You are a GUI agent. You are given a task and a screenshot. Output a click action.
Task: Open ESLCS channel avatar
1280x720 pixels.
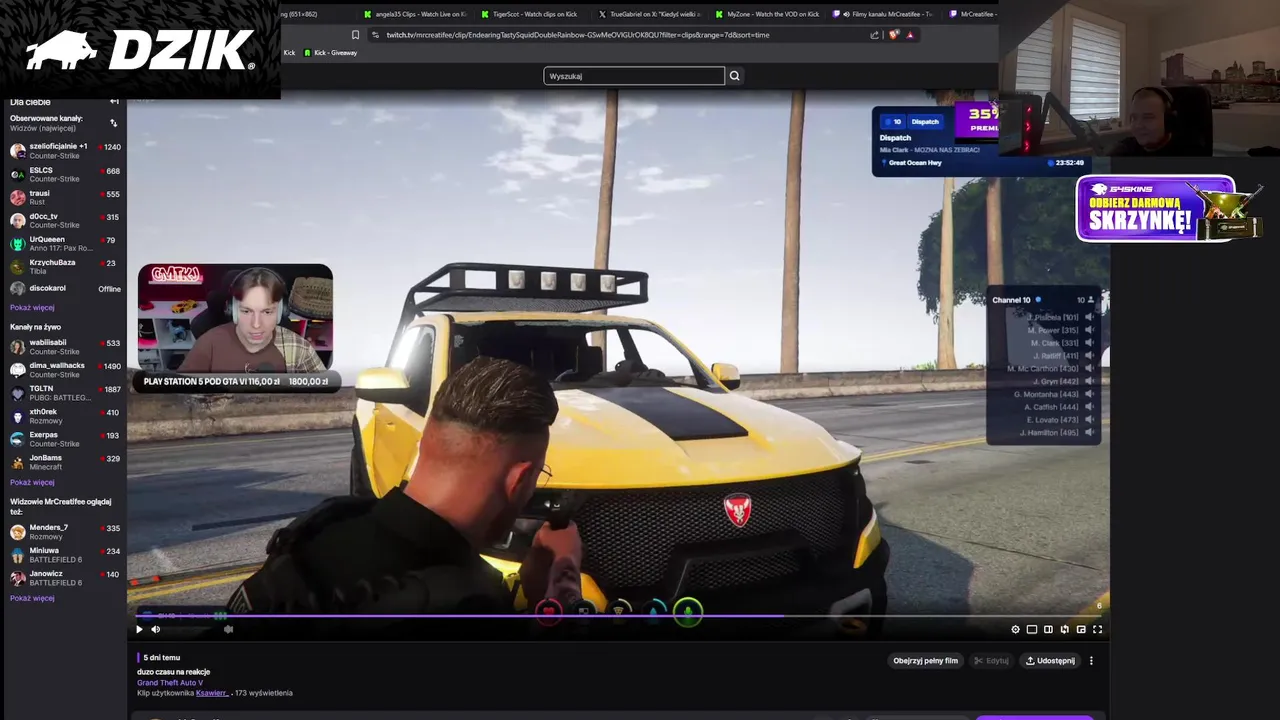click(17, 174)
